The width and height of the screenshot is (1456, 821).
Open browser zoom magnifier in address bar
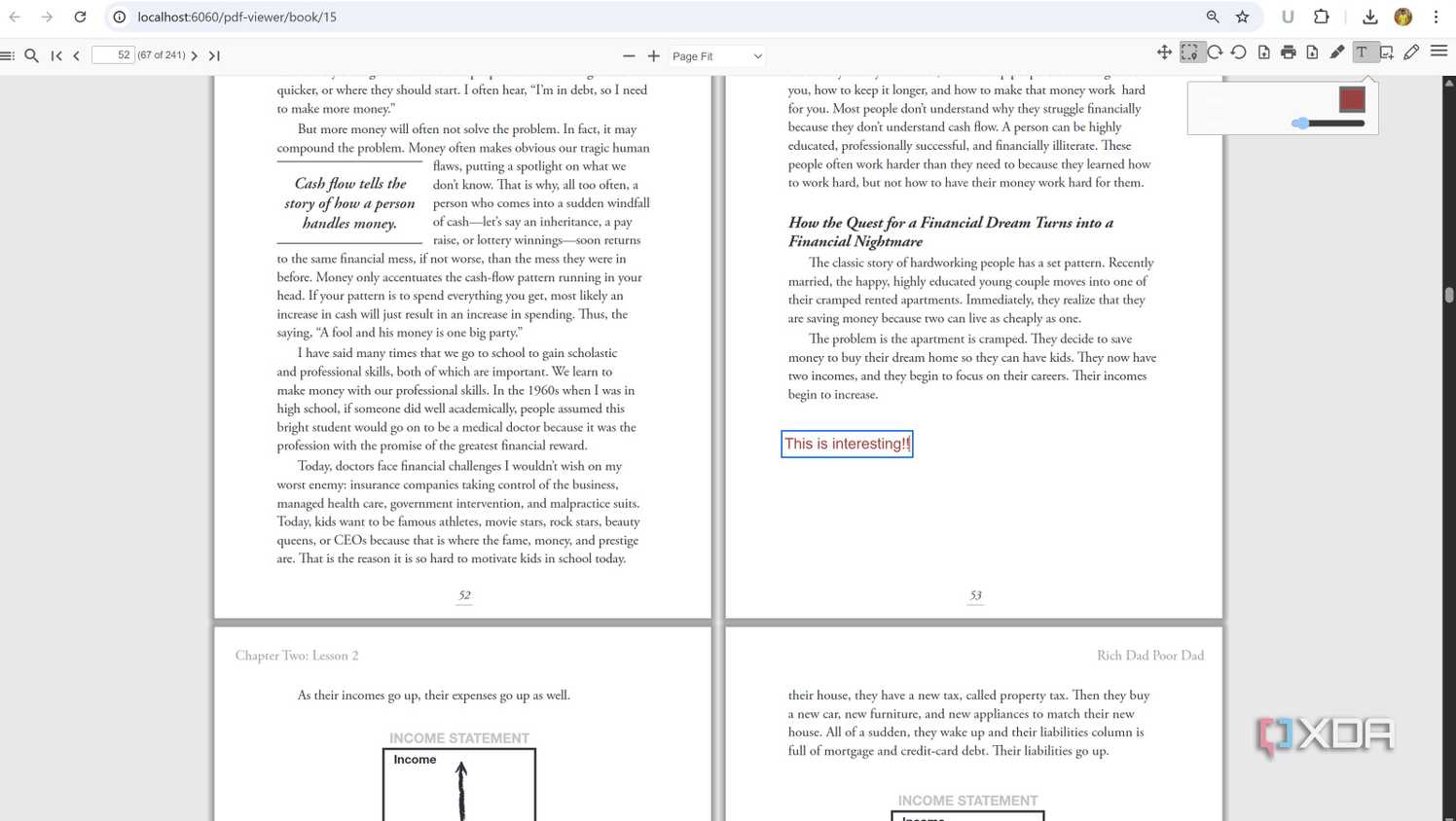click(1213, 17)
